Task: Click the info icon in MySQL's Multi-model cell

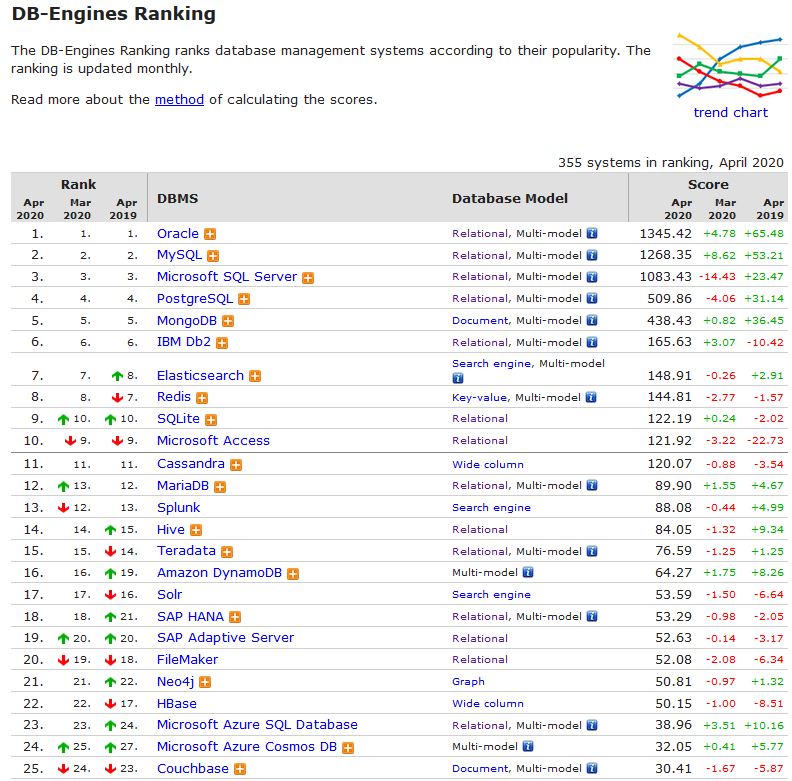Action: point(592,255)
